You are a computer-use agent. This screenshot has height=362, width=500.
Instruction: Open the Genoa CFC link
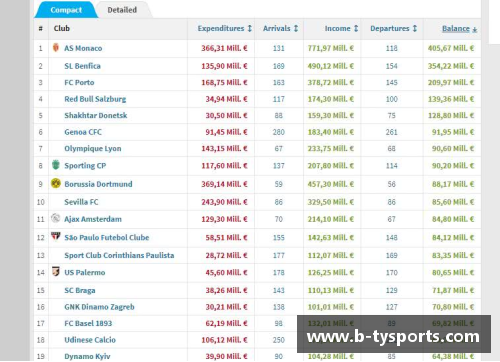coord(83,132)
